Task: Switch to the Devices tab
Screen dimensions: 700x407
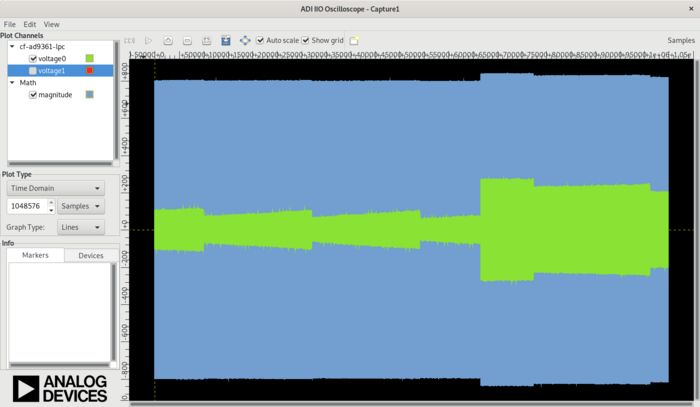Action: (91, 256)
